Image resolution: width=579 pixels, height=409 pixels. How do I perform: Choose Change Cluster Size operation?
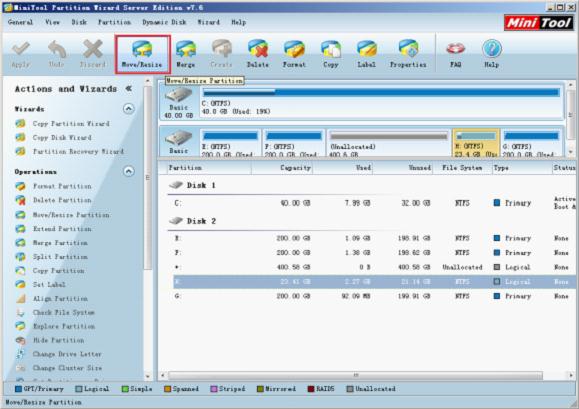[x=67, y=368]
